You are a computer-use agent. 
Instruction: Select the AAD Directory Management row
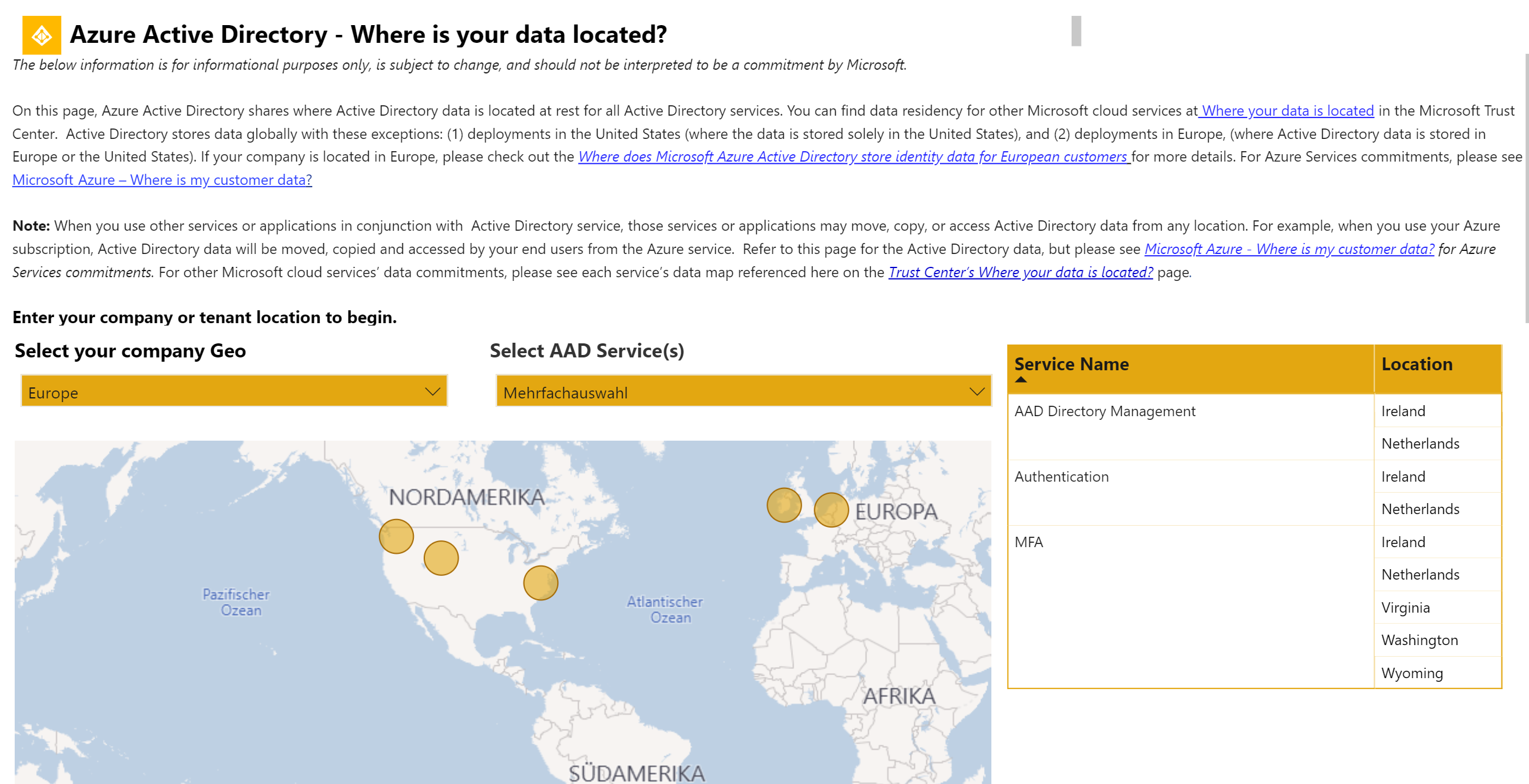point(1105,412)
